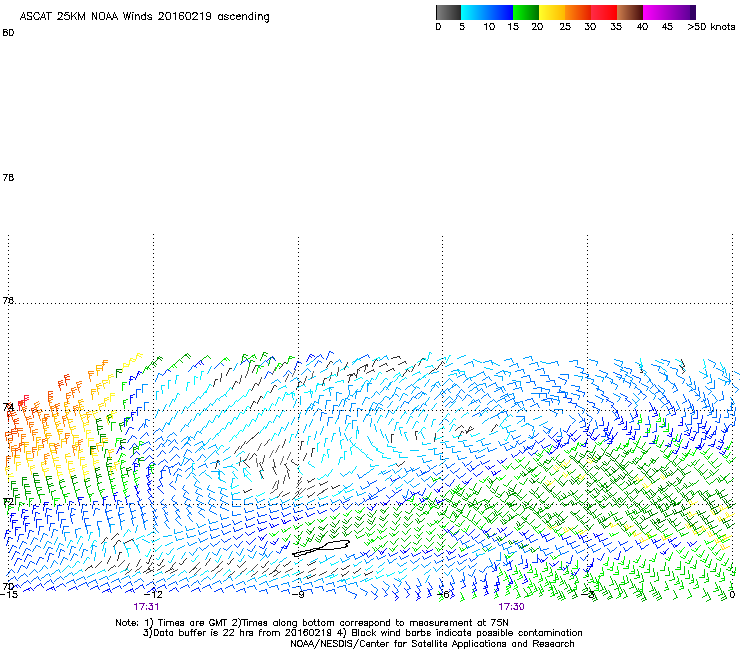The image size is (740, 650).
Task: Click the longitude label "-3" on the bottom axis
Action: 588,595
